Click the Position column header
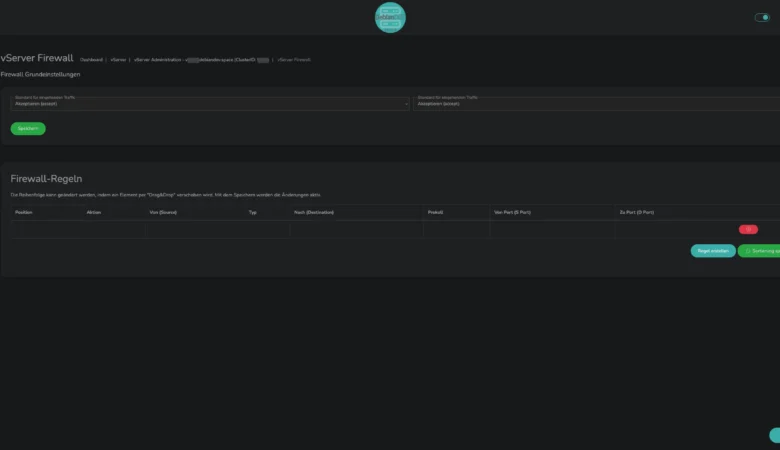Viewport: 780px width, 450px height. click(x=23, y=212)
